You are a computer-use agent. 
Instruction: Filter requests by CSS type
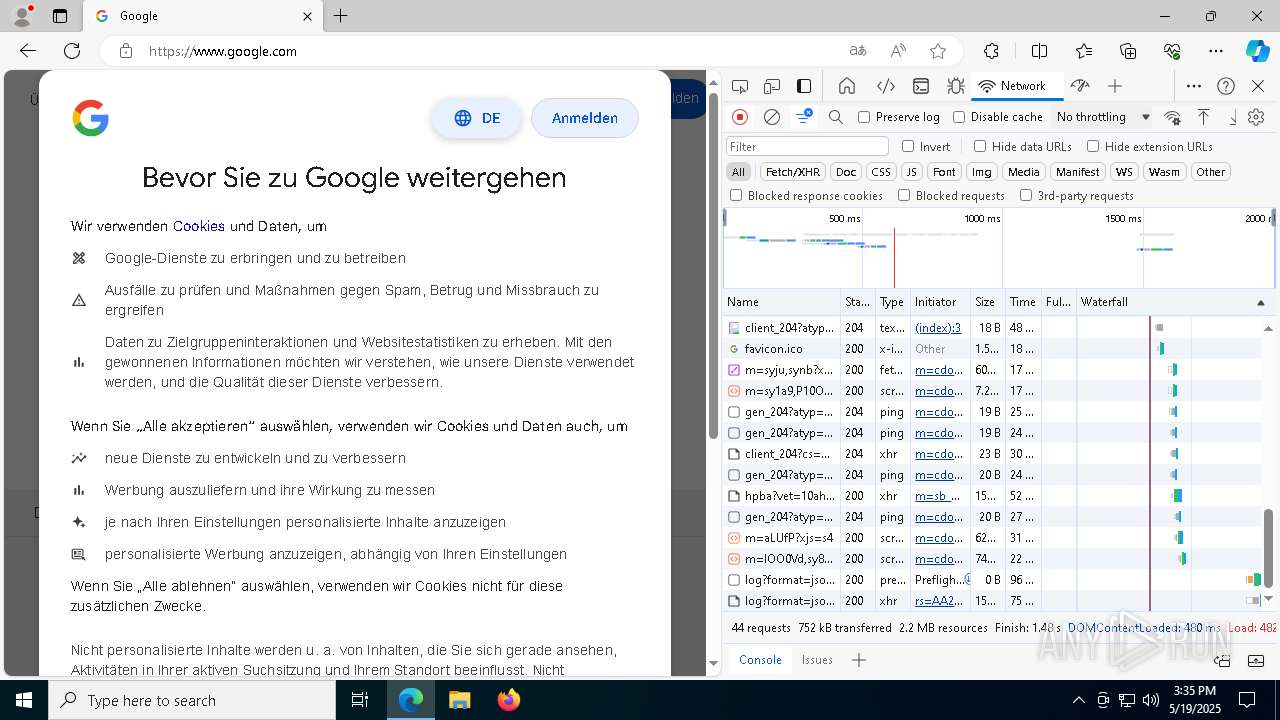coord(880,172)
